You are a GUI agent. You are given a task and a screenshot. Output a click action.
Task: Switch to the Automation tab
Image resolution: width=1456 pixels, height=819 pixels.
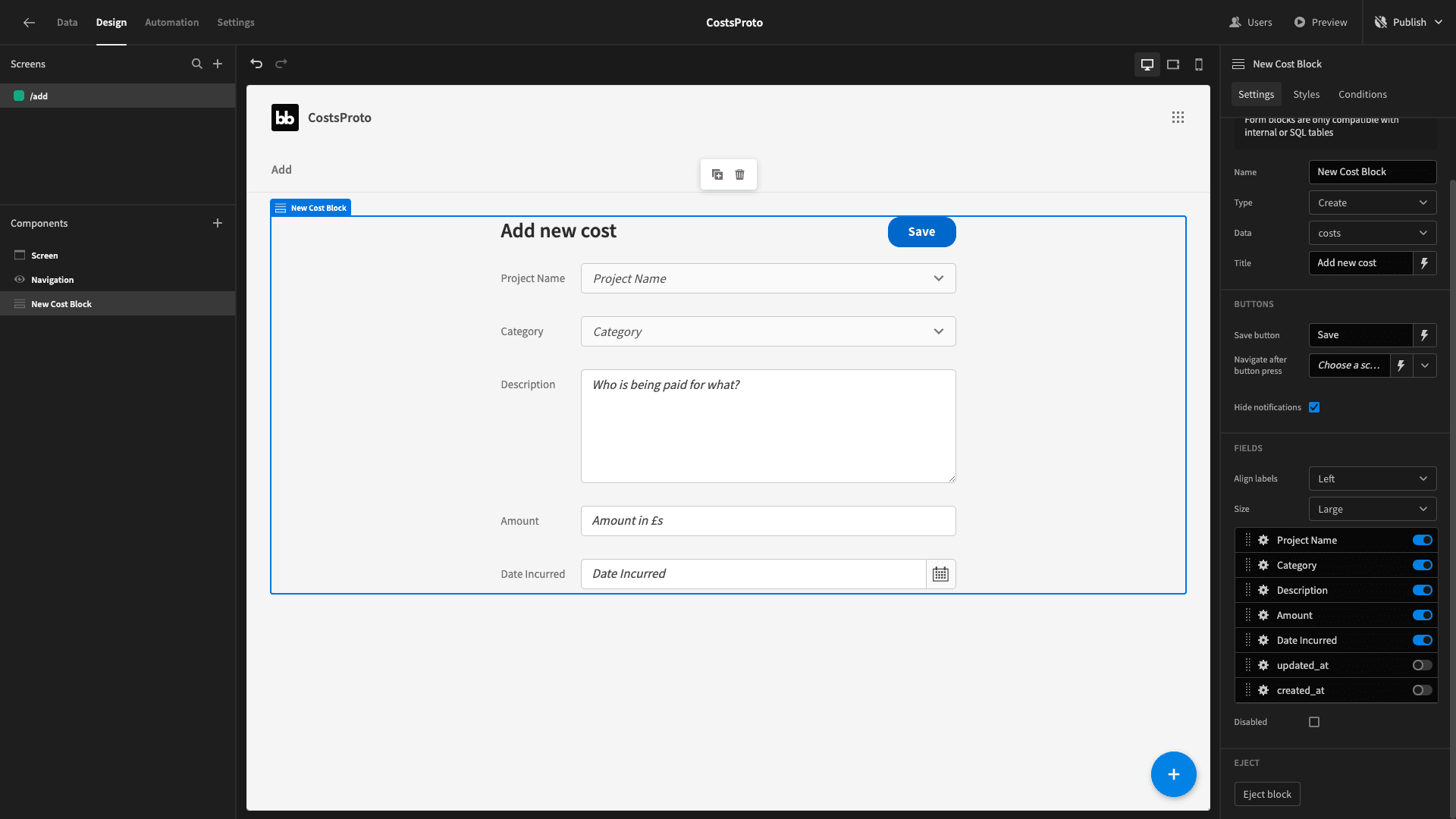tap(171, 23)
